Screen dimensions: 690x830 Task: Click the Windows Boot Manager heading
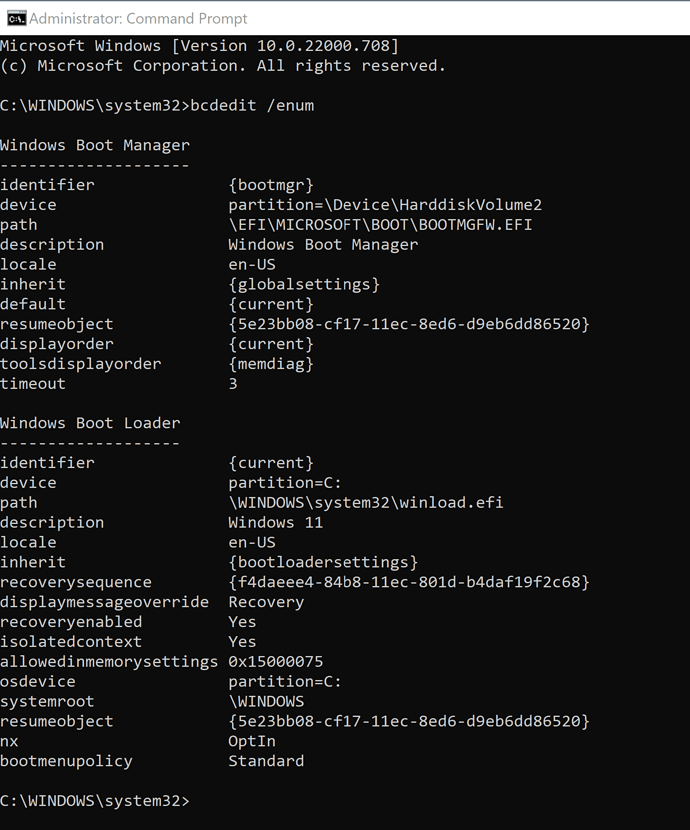[x=95, y=145]
